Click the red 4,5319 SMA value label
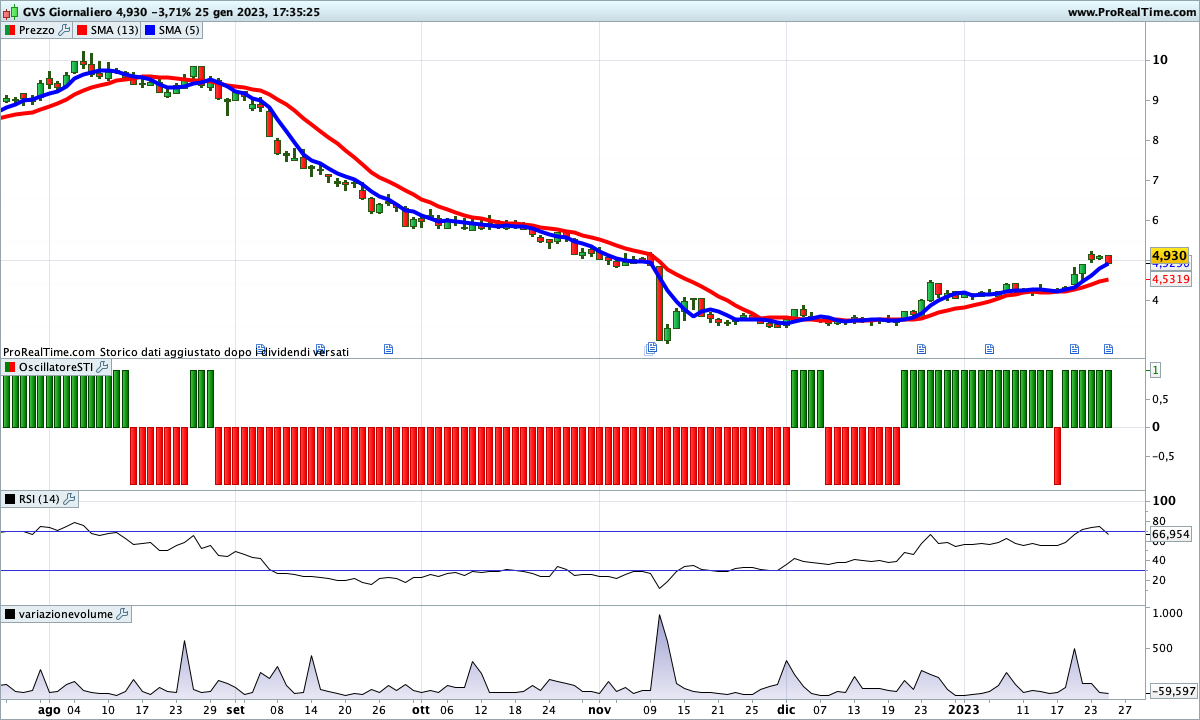Image resolution: width=1200 pixels, height=720 pixels. (x=1171, y=281)
